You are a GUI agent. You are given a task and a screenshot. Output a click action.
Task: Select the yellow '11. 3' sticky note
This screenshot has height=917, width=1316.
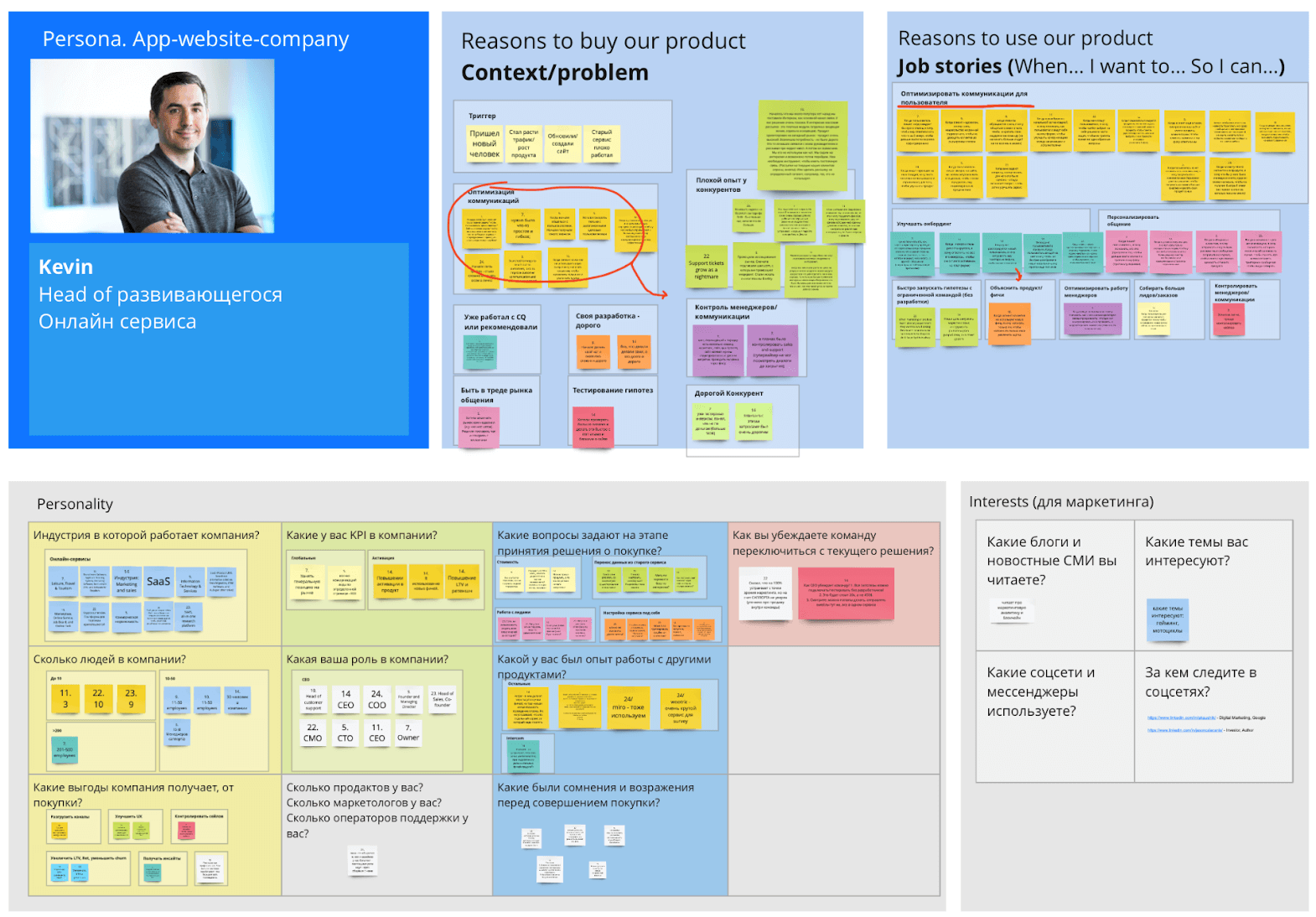click(65, 699)
